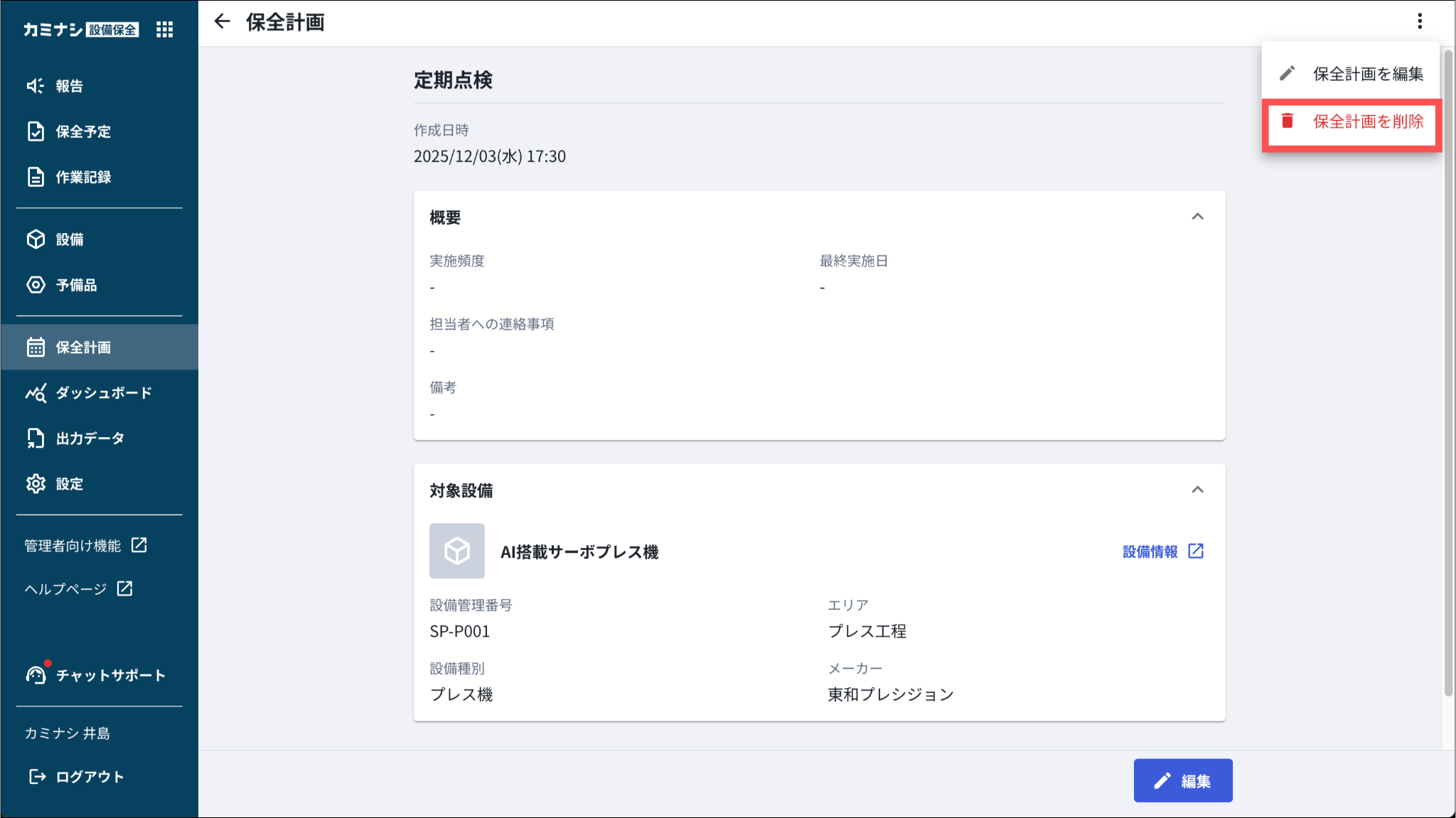Open the app grid launcher icon

coord(165,29)
